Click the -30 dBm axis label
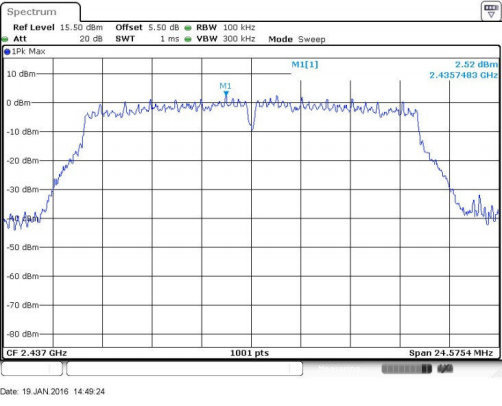 click(23, 190)
